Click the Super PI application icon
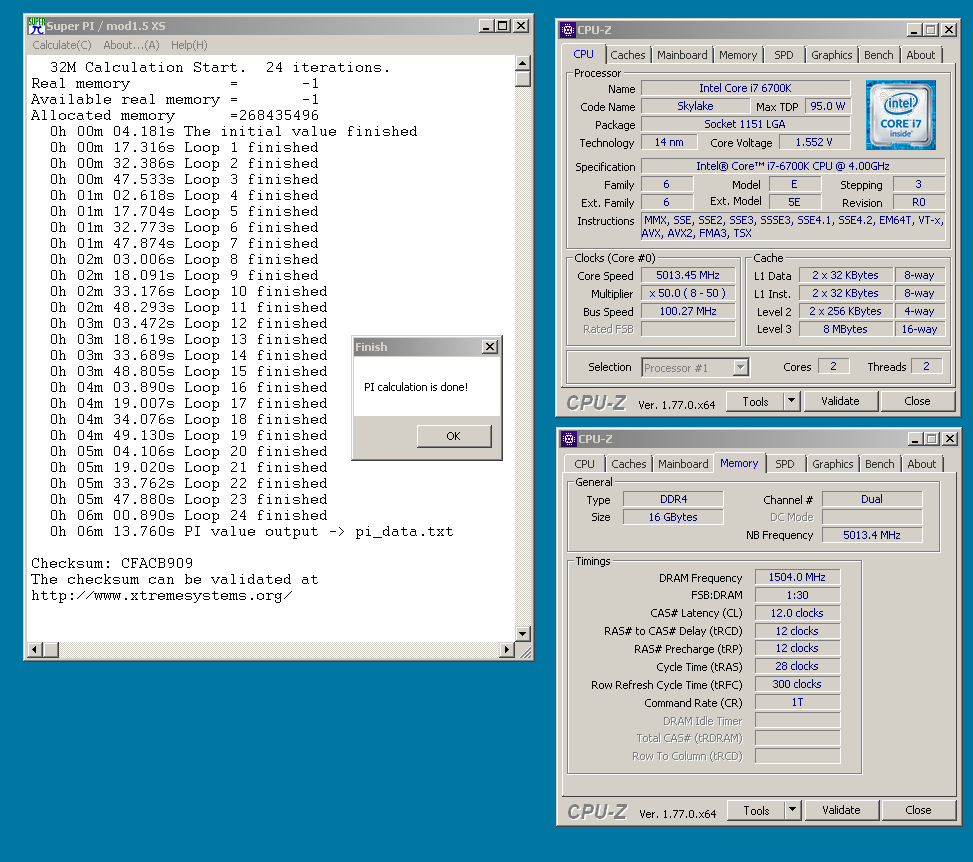The image size is (973, 862). coord(37,26)
